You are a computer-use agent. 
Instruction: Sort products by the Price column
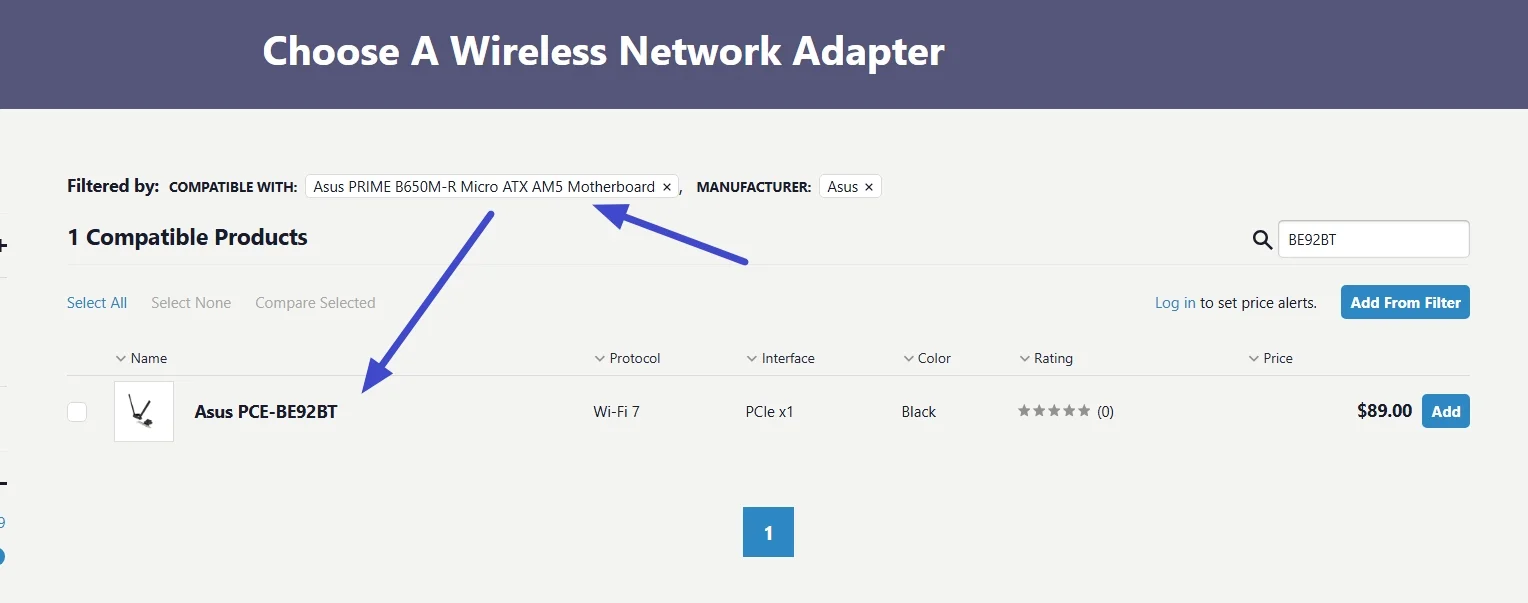pyautogui.click(x=1277, y=358)
